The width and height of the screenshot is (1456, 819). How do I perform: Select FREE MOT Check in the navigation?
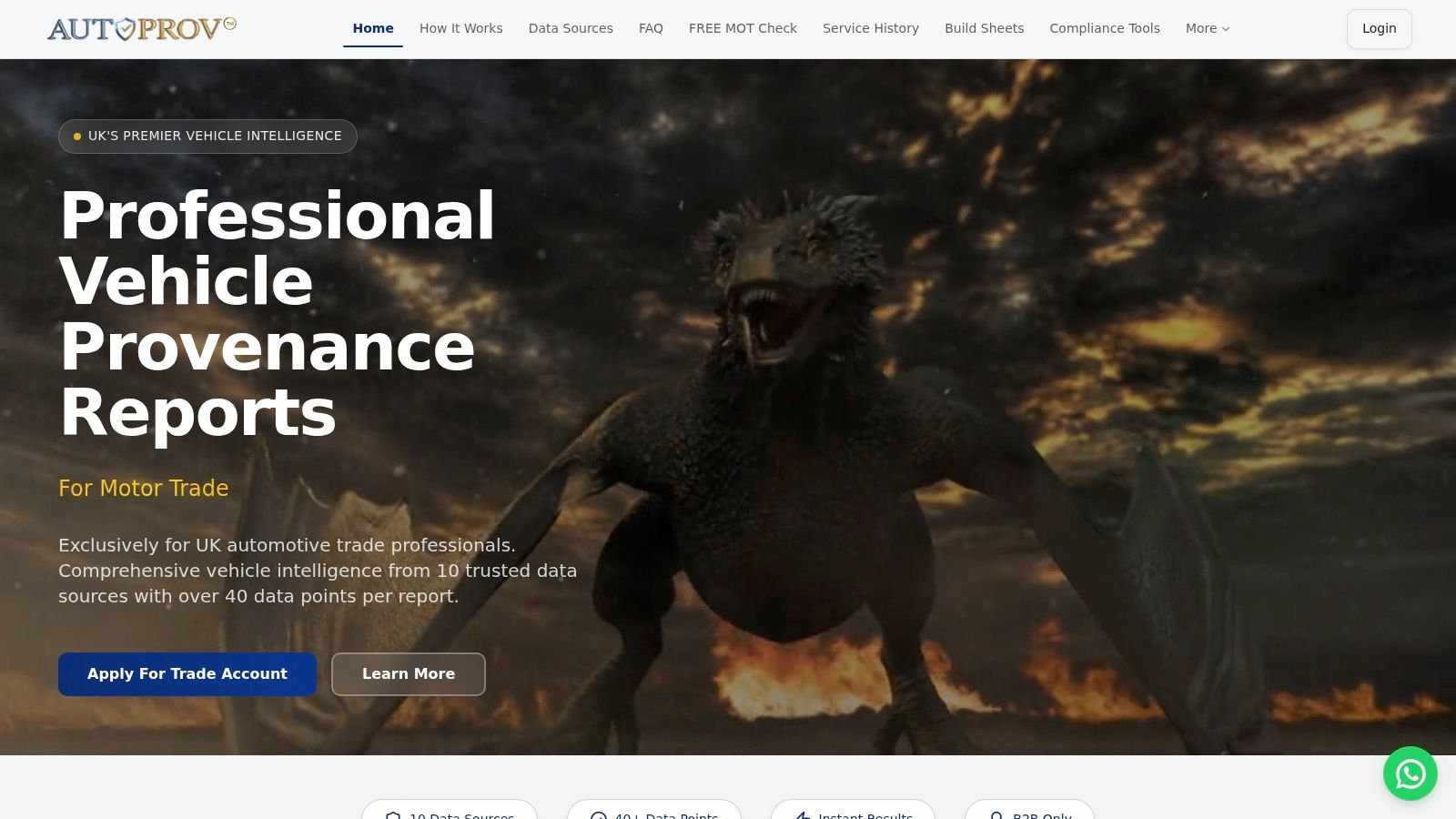pos(743,28)
